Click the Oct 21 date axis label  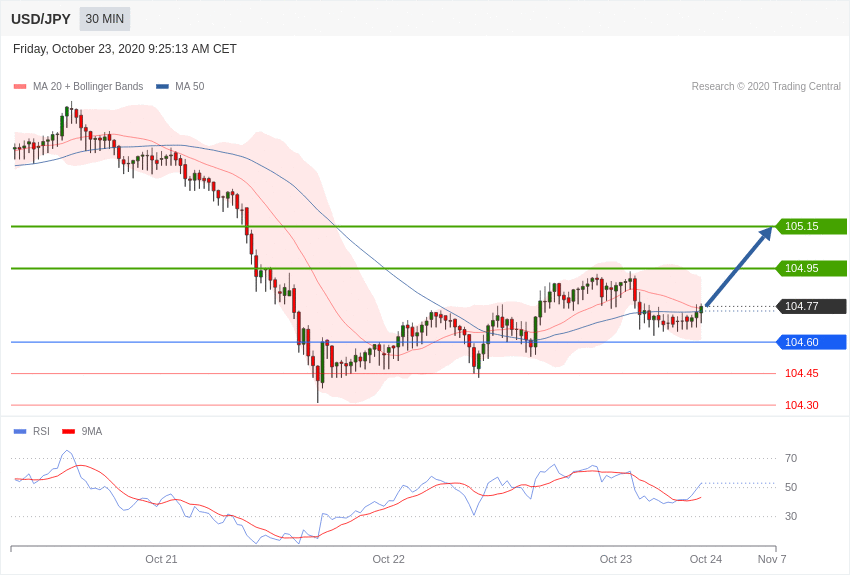tap(161, 559)
